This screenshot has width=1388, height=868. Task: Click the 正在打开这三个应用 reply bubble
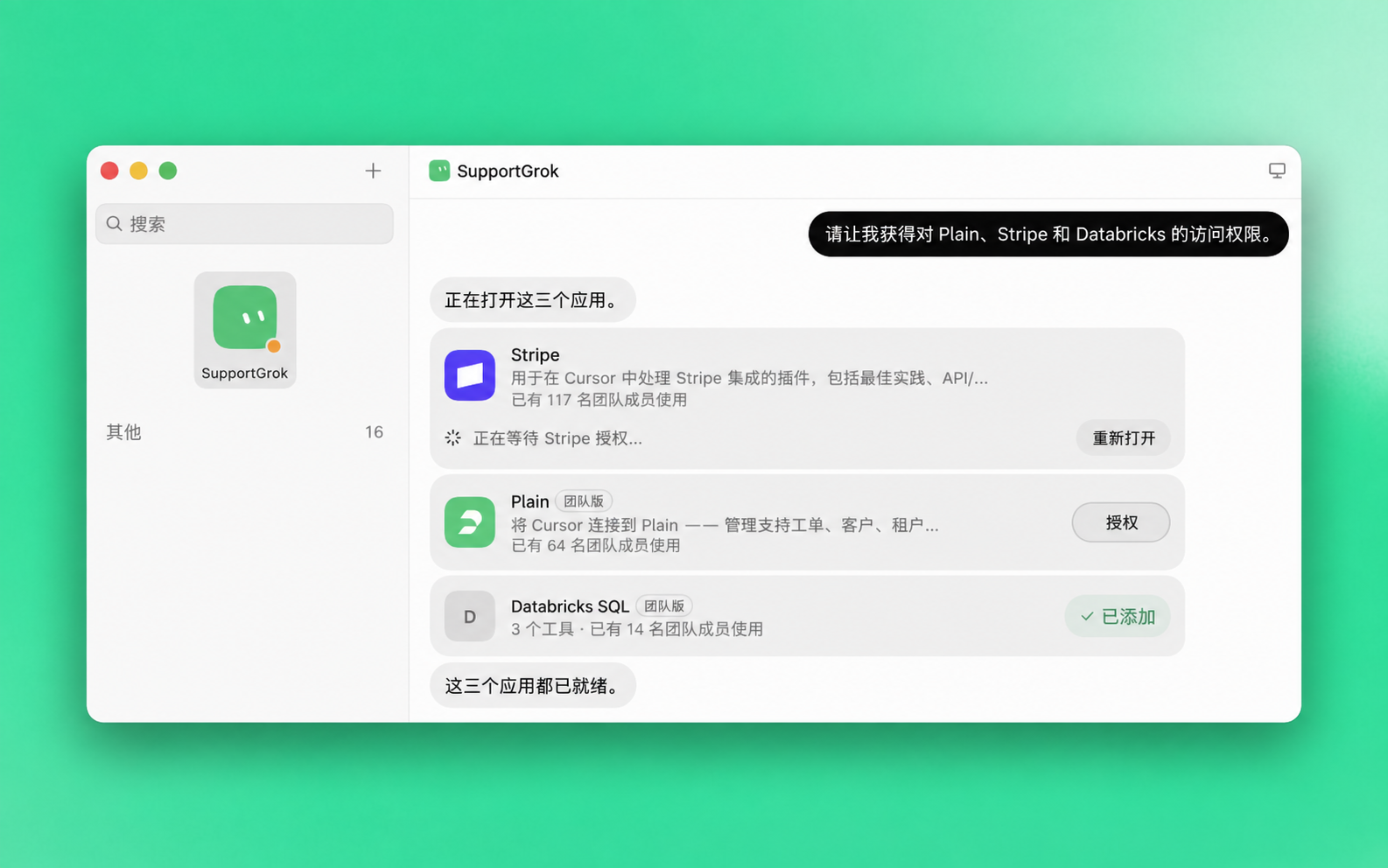tap(533, 300)
